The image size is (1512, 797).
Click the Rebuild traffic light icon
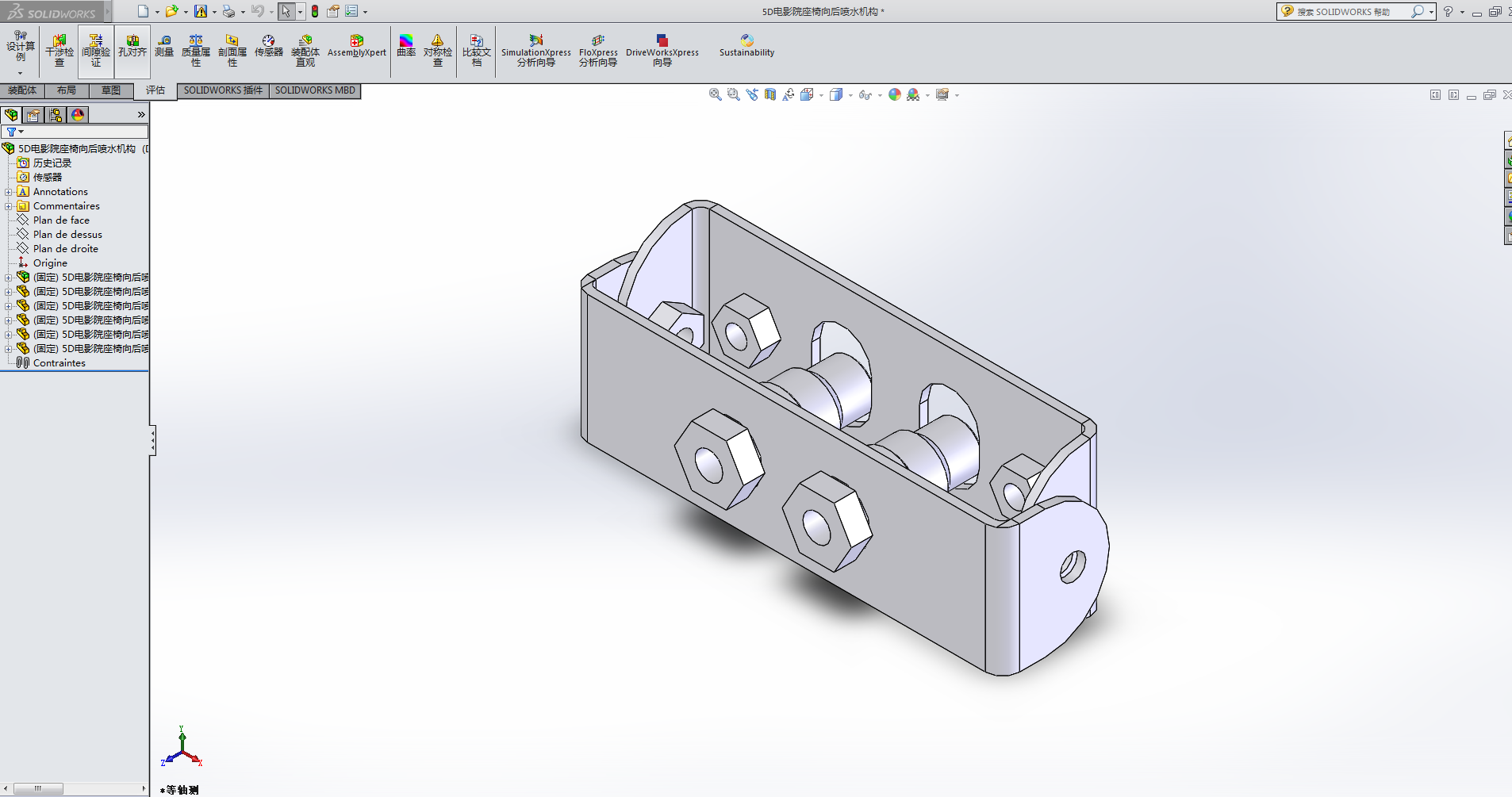click(x=315, y=11)
